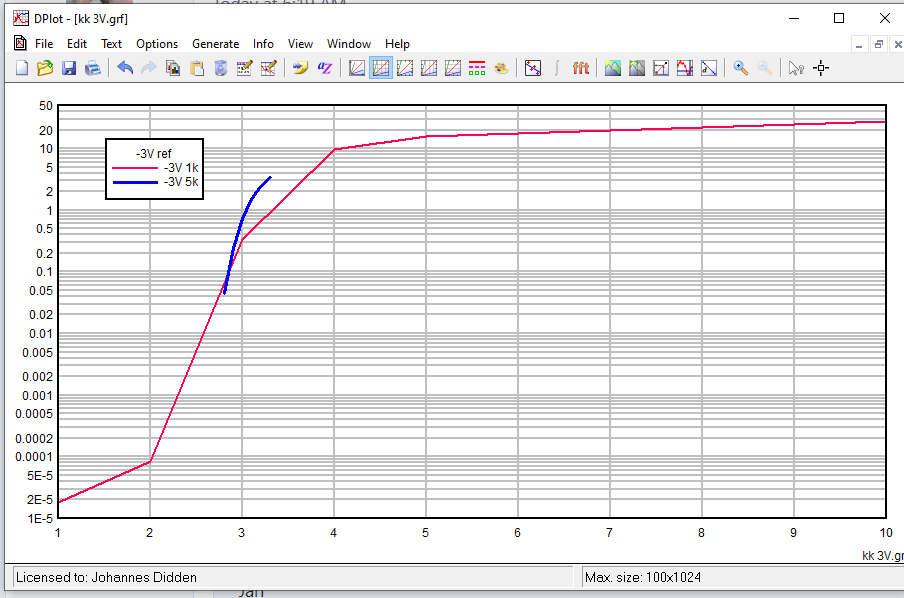Click the yellow note with arrow icon
The image size is (904, 598).
(x=300, y=68)
